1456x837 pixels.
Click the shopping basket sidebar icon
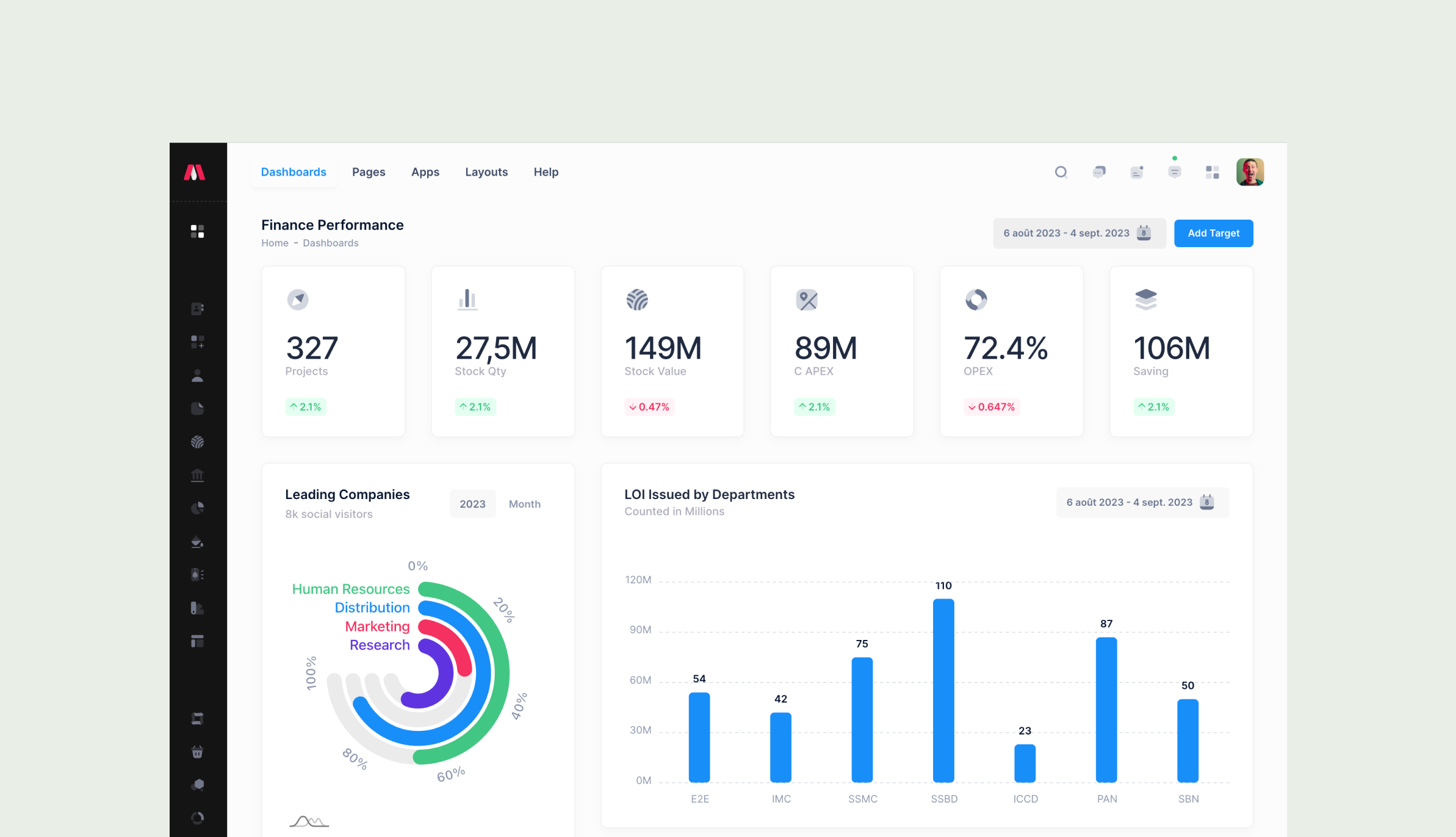click(197, 752)
